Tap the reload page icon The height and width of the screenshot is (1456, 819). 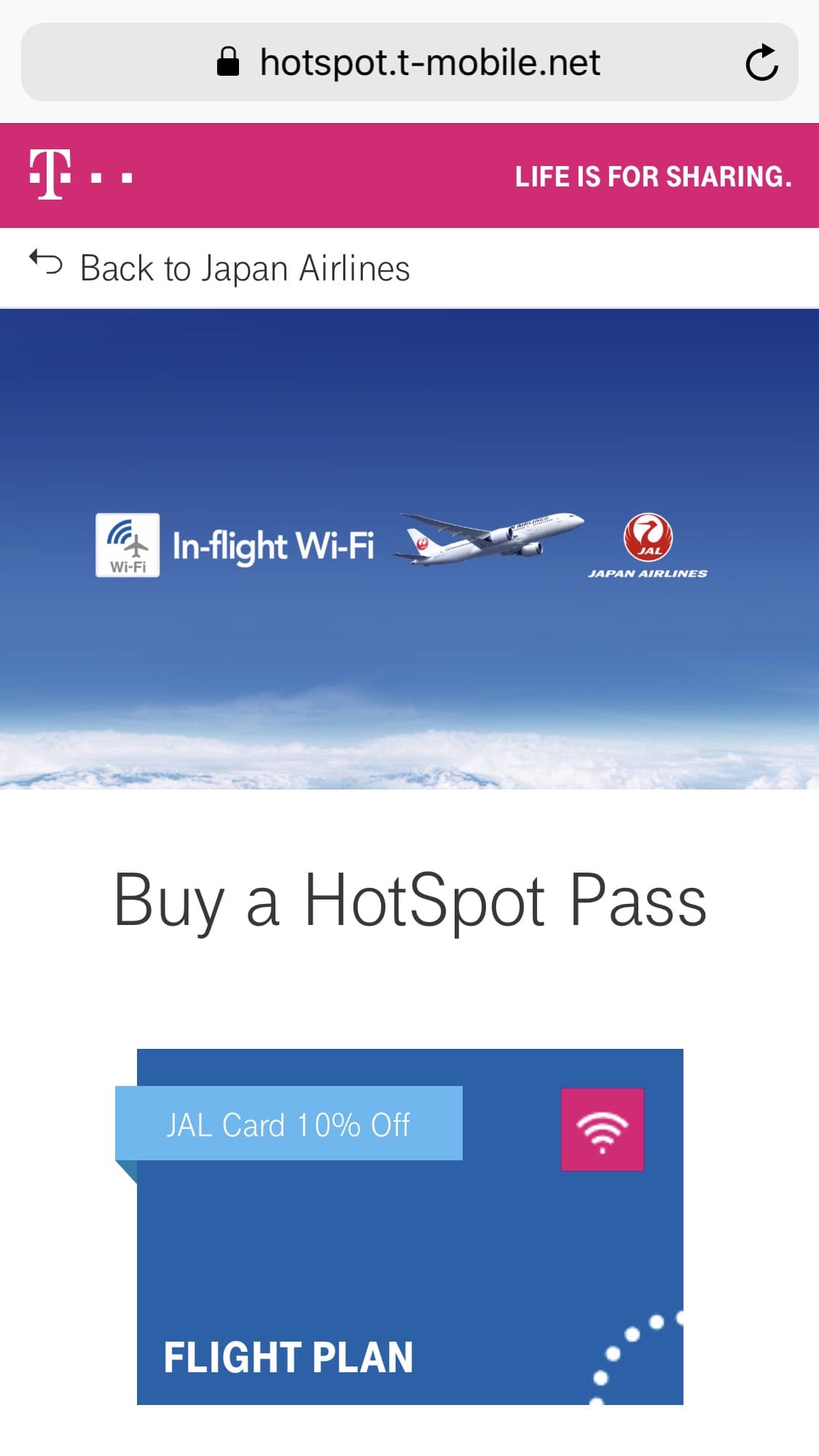(x=761, y=62)
